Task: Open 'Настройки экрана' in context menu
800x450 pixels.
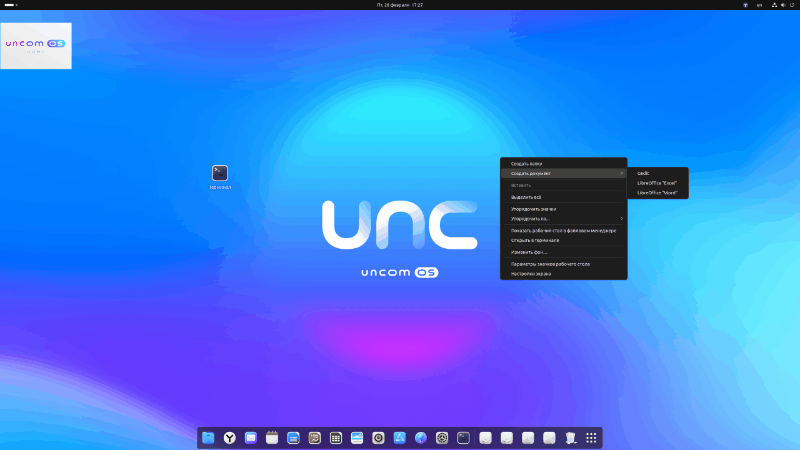Action: tap(563, 274)
